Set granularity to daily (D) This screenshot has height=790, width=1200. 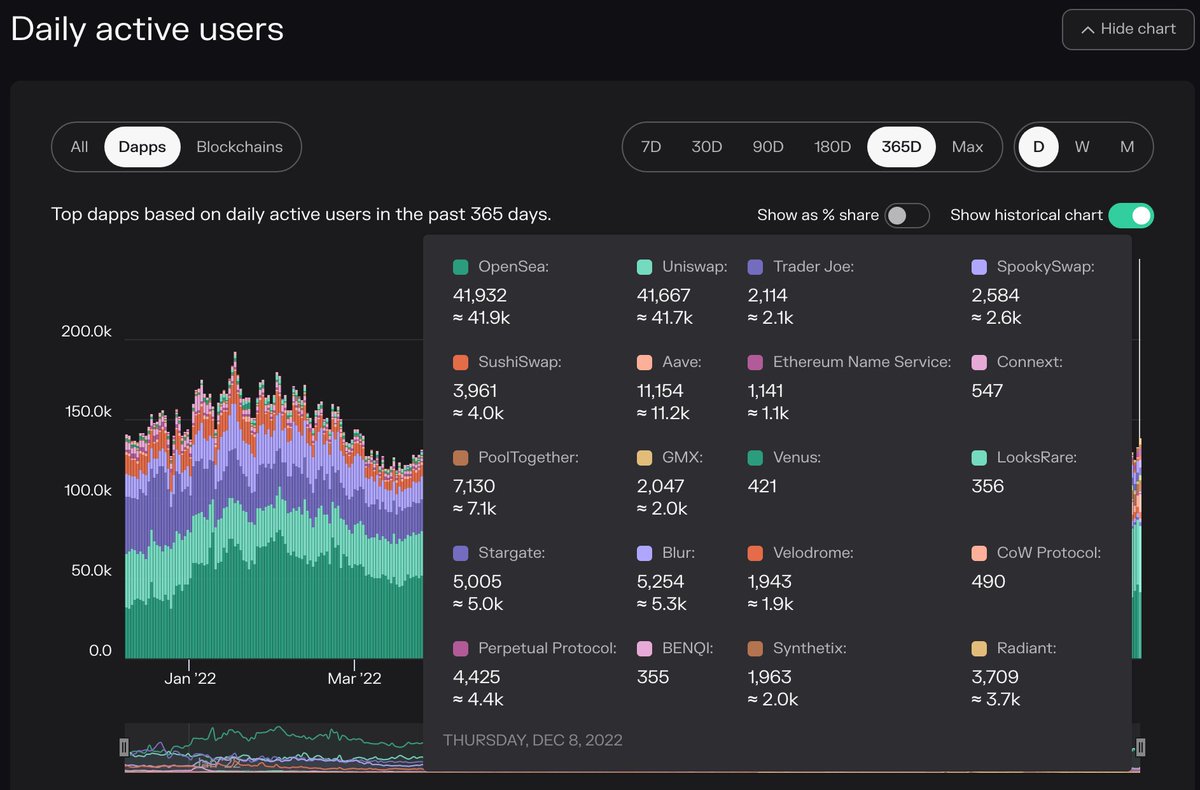(1038, 147)
